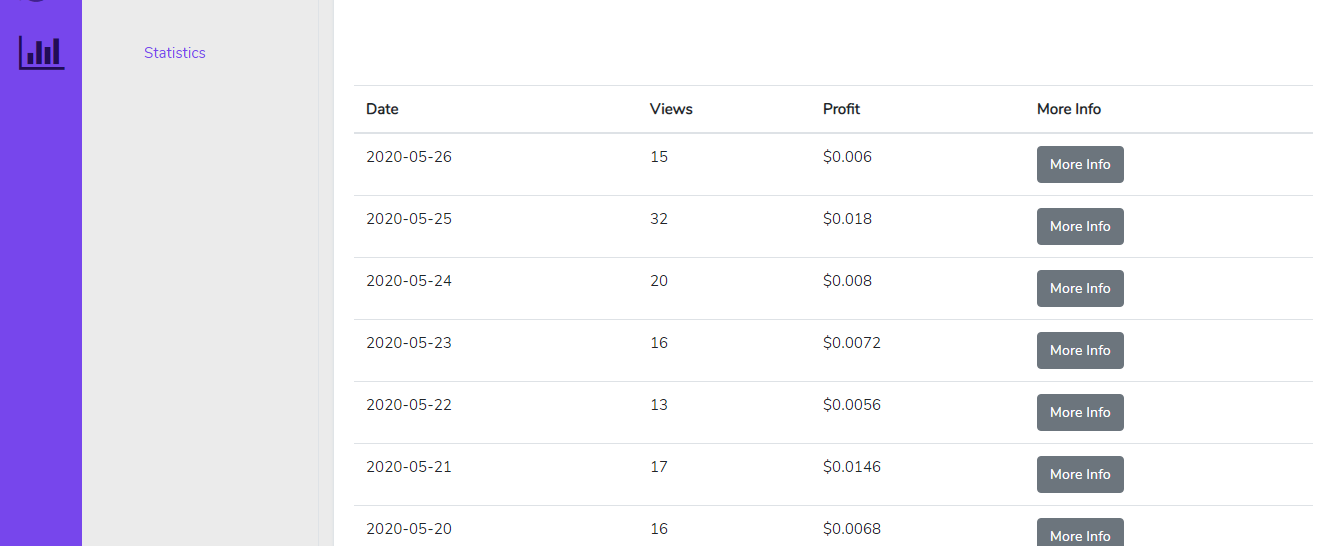Select the 2020-05-22 date cell
The height and width of the screenshot is (546, 1327).
tap(409, 405)
